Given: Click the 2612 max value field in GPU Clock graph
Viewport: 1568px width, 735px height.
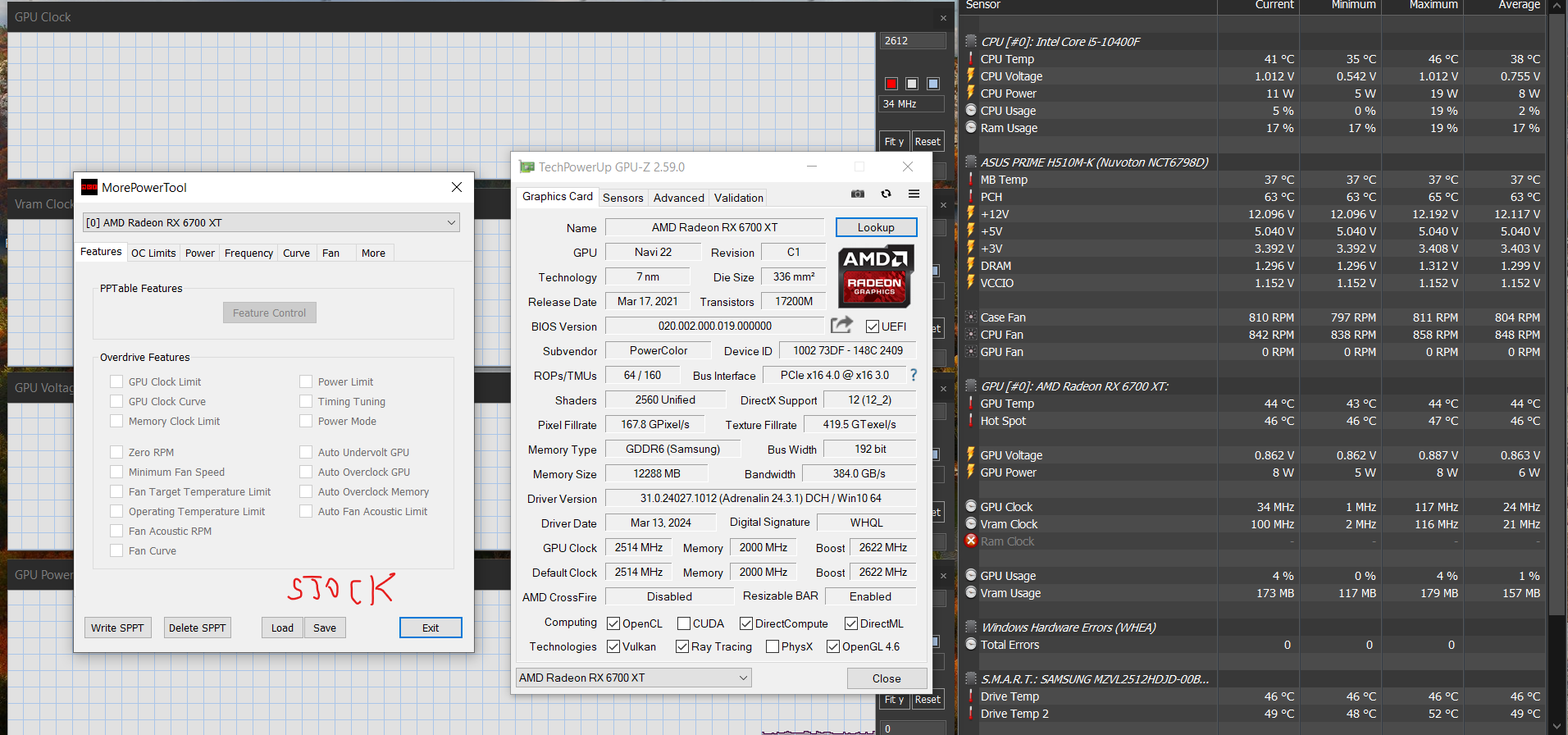Looking at the screenshot, I should pyautogui.click(x=913, y=41).
